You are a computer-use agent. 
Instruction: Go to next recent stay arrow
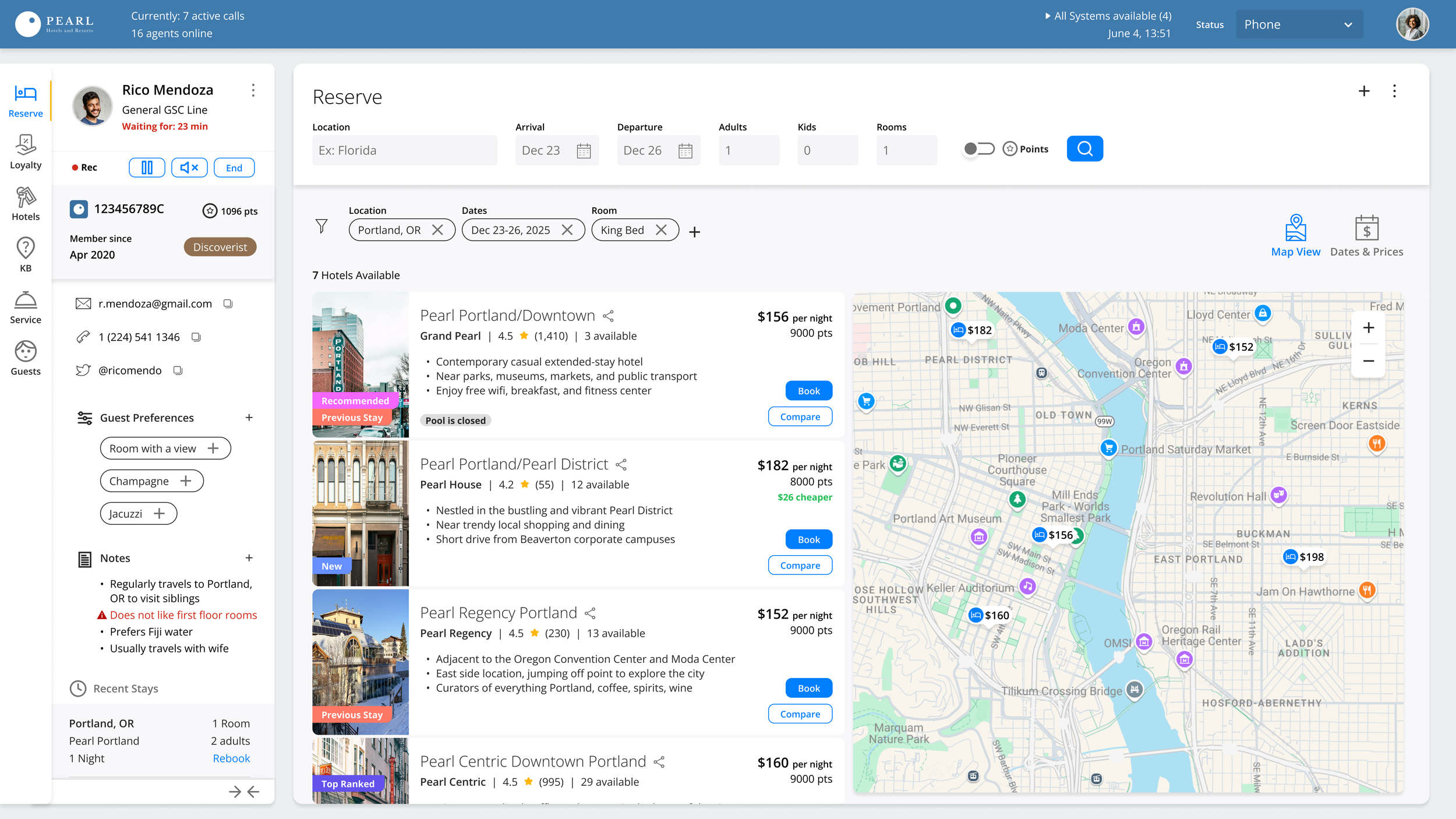pos(235,792)
